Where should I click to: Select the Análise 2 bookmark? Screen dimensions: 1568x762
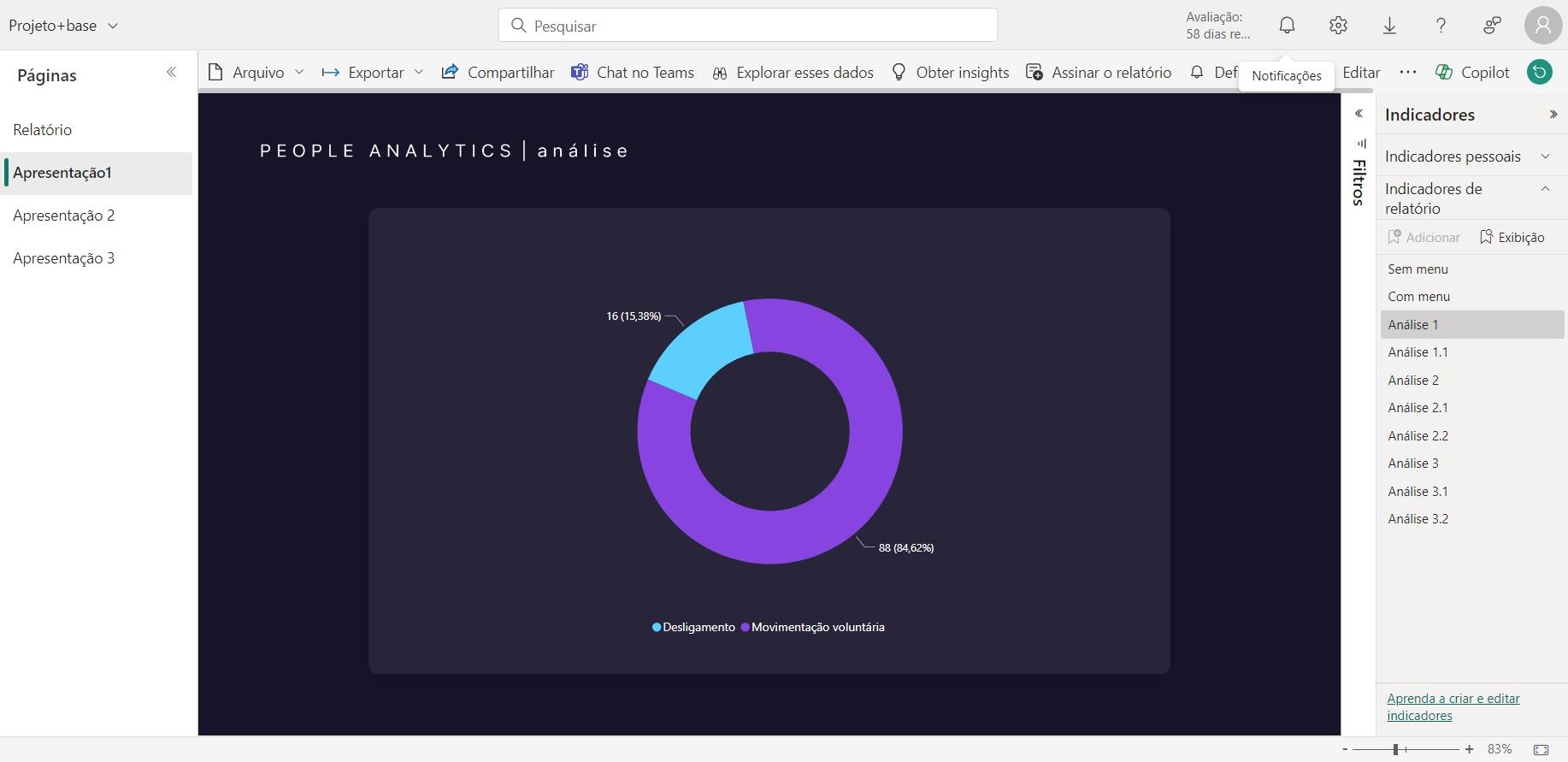click(x=1471, y=380)
